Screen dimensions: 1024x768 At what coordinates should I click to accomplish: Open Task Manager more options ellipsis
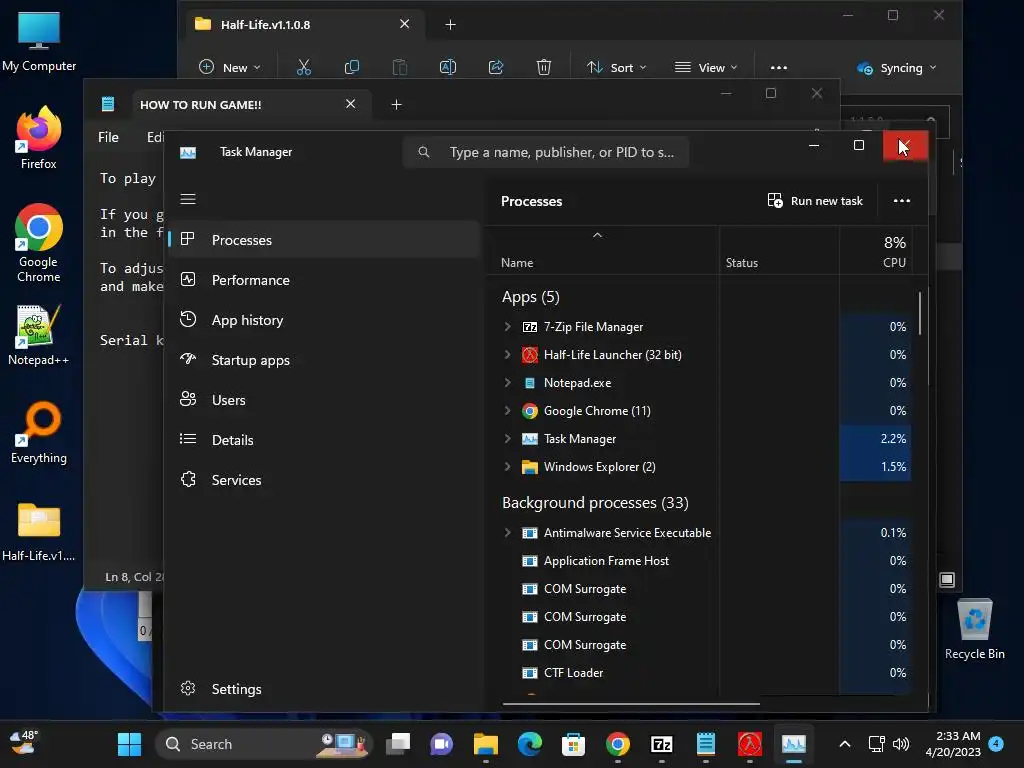[902, 200]
